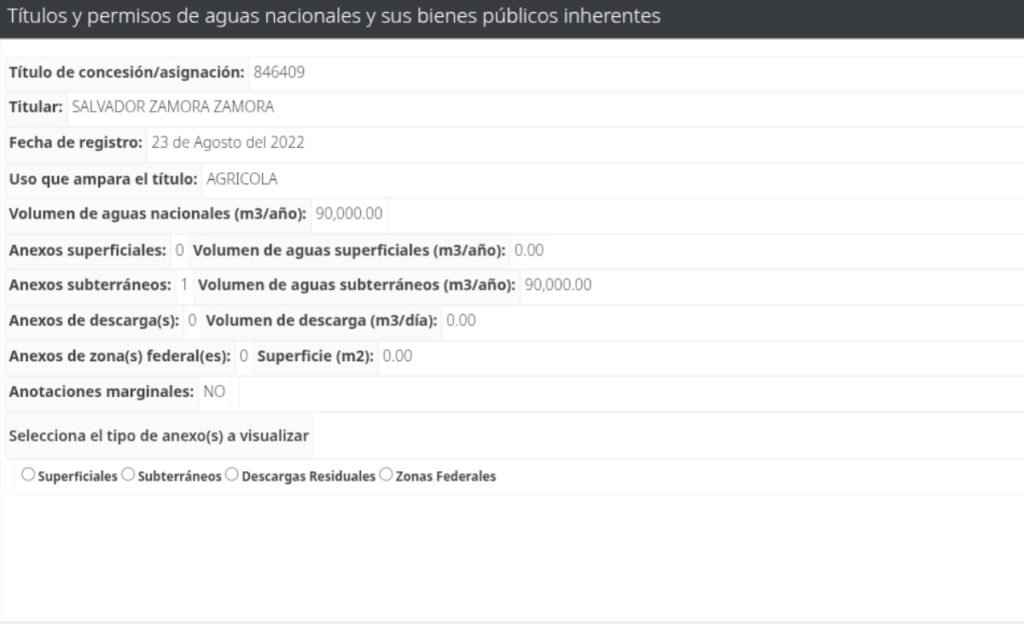Click the Volumen de aguas superficiales label
This screenshot has height=630, width=1024.
(x=349, y=250)
